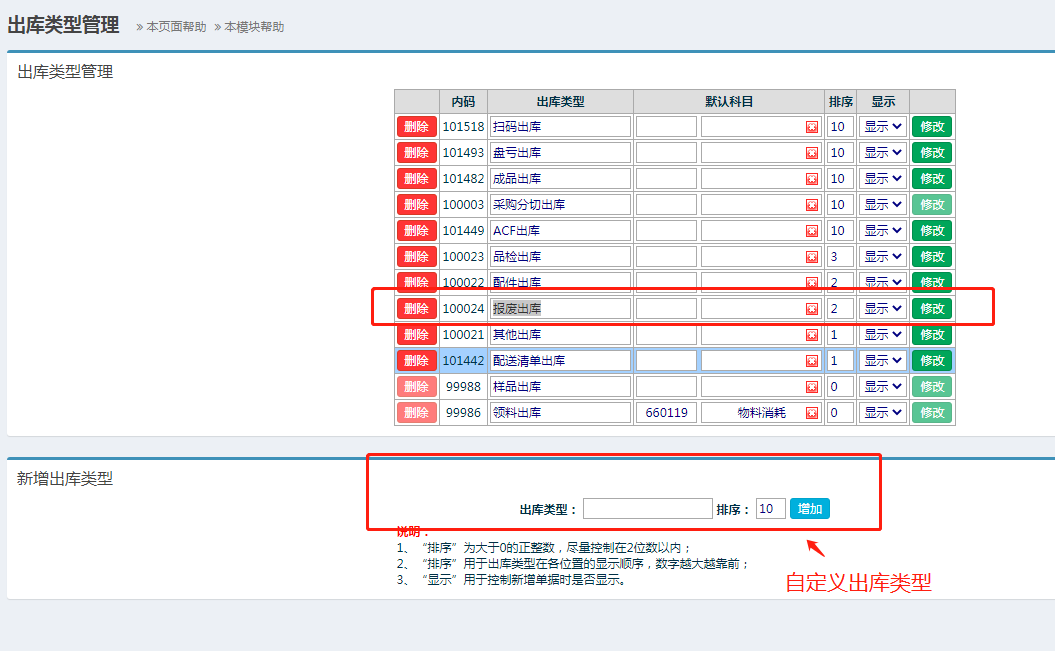1055x651 pixels.
Task: Open 显示 dropdown for 报废出库 row
Action: tap(883, 309)
